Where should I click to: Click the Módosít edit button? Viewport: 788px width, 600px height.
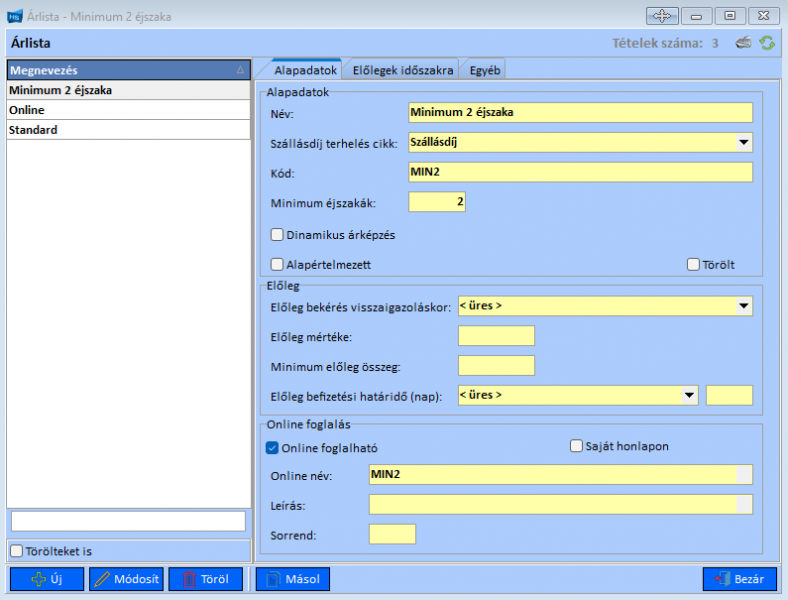[x=126, y=579]
